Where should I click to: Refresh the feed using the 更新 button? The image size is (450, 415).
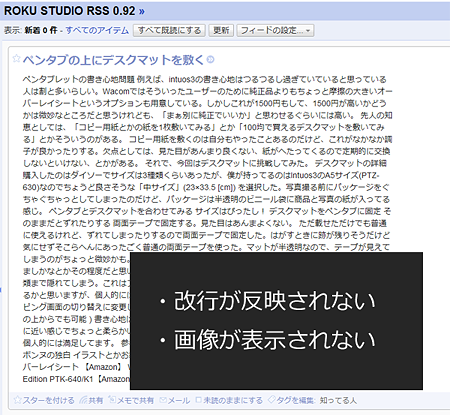(221, 30)
